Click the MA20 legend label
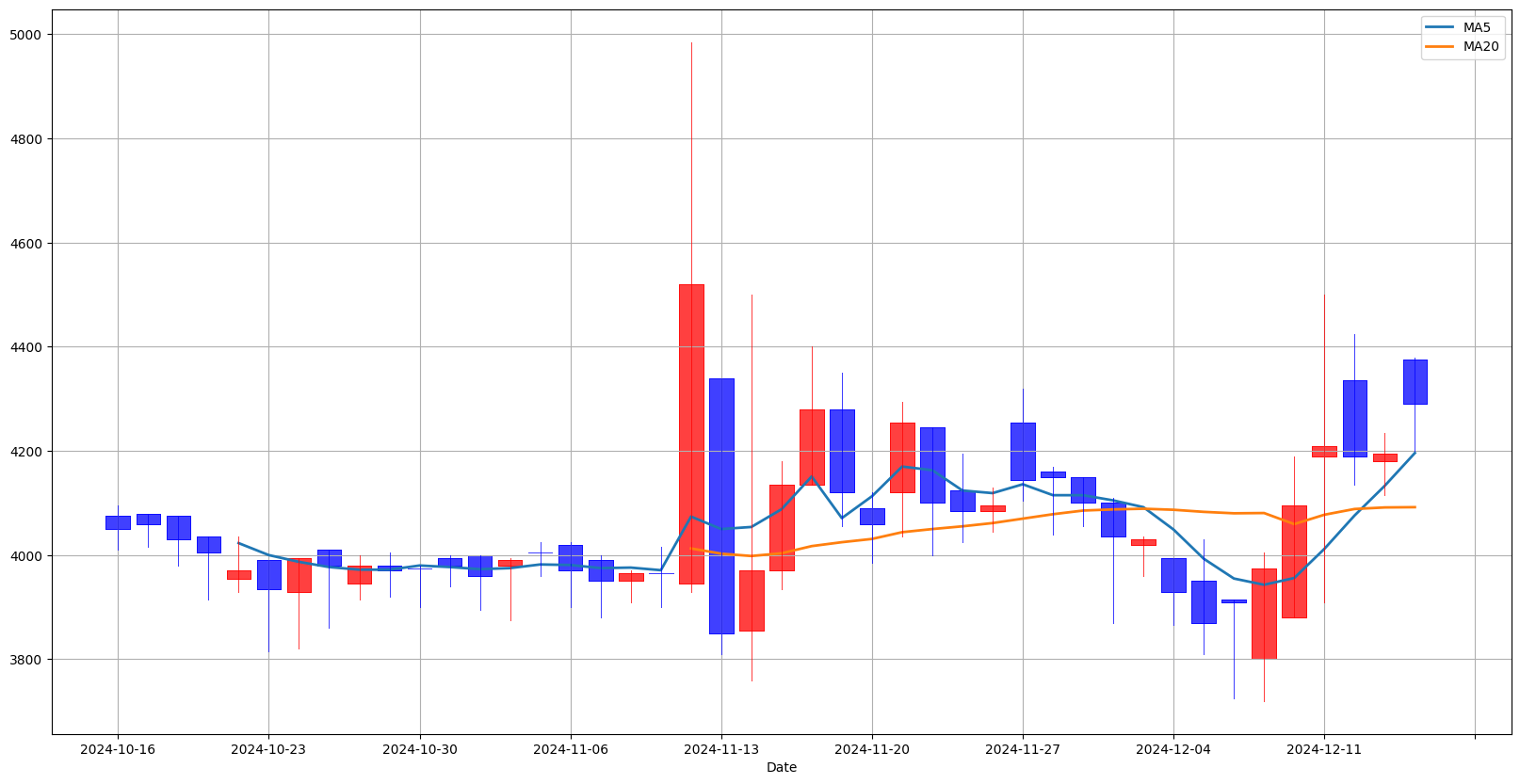 pyautogui.click(x=1480, y=46)
